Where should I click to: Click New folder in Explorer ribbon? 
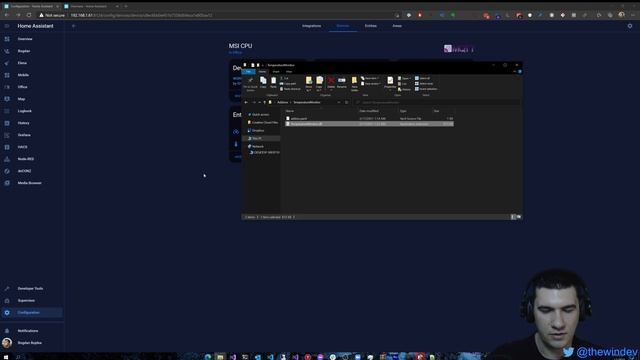click(x=354, y=83)
